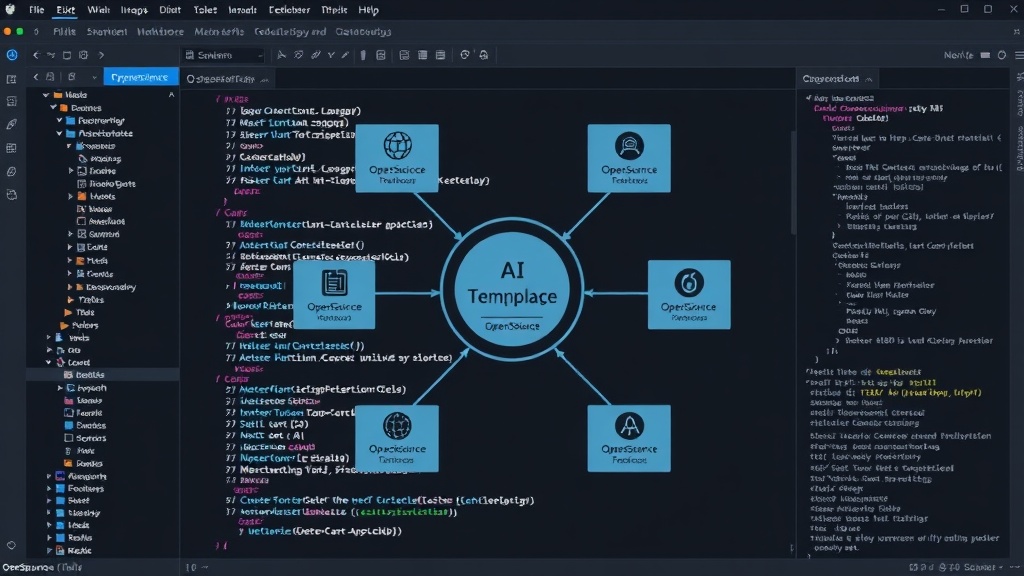Click the ellipsis on the editor tab
Image resolution: width=1024 pixels, height=576 pixels.
pos(264,80)
